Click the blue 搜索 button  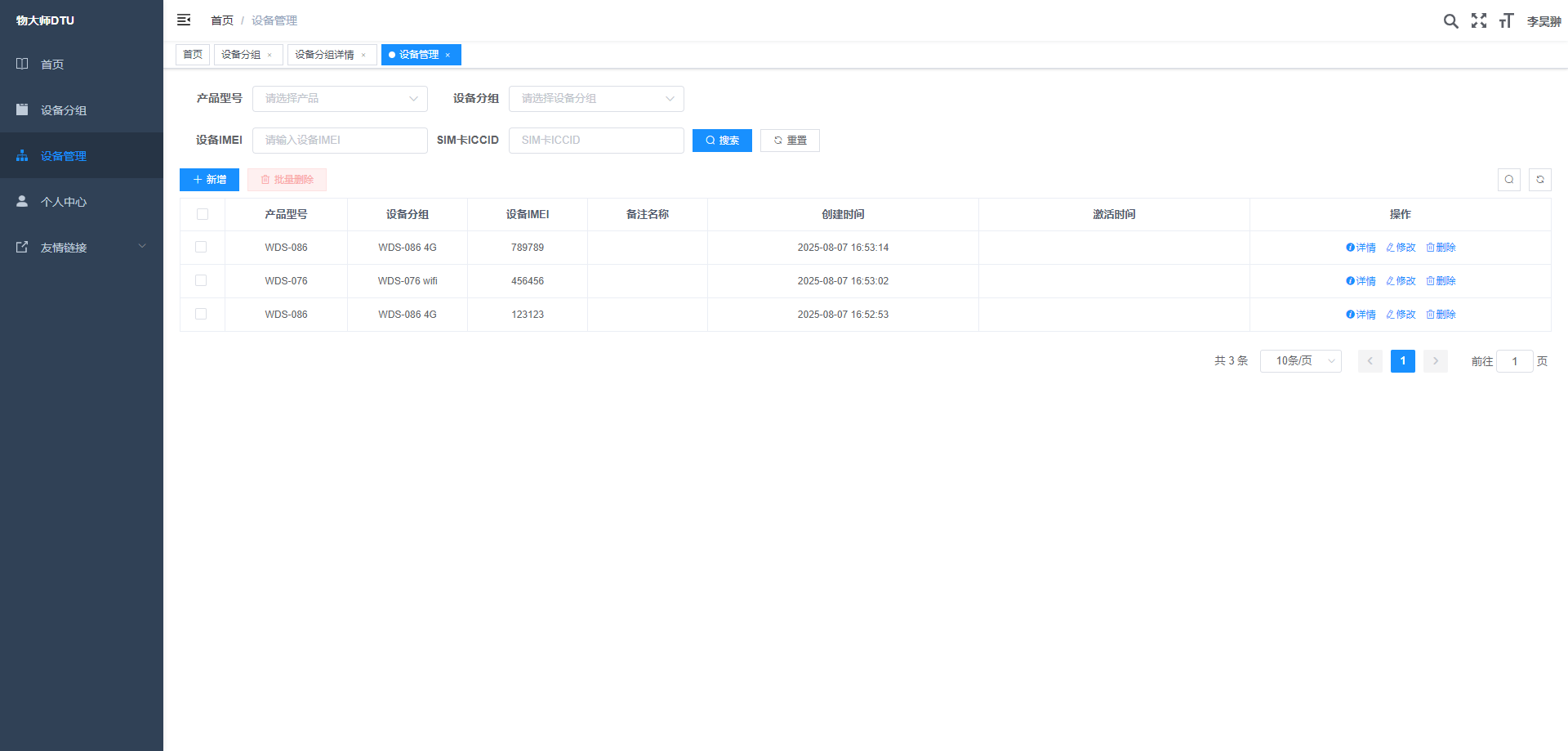point(722,141)
